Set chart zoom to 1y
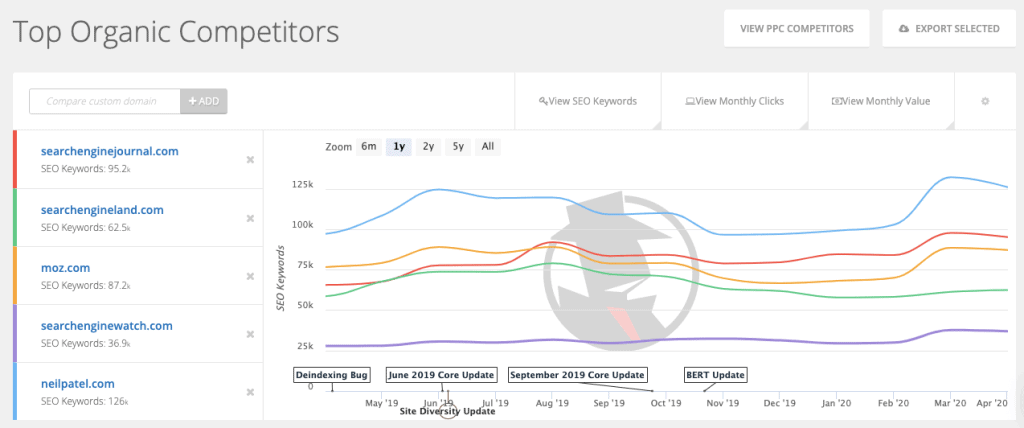 [x=399, y=146]
